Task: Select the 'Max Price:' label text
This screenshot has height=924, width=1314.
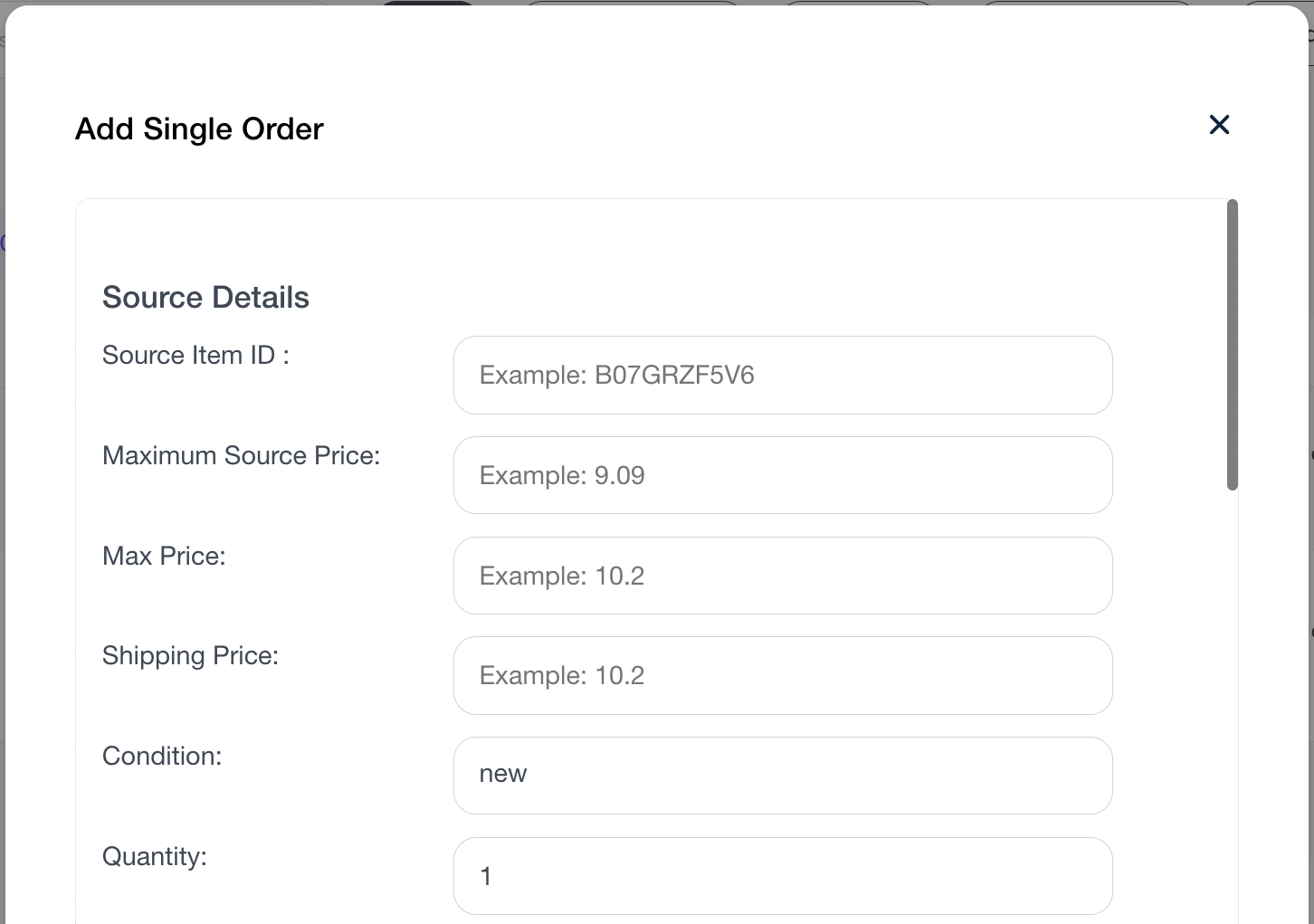Action: click(x=164, y=556)
